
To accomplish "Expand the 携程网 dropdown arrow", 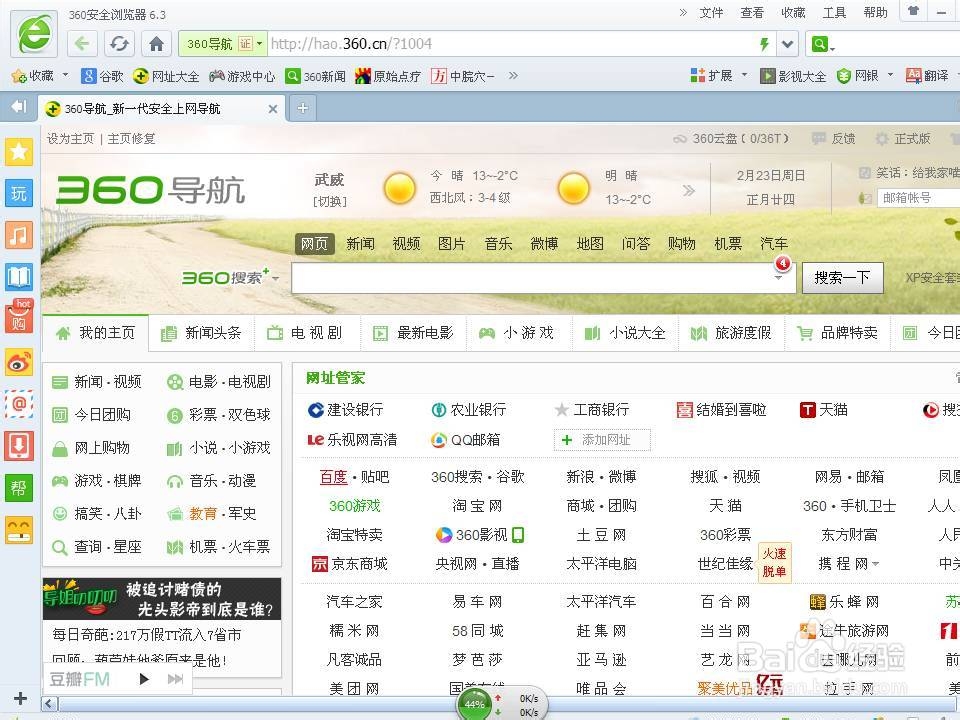I will 876,564.
